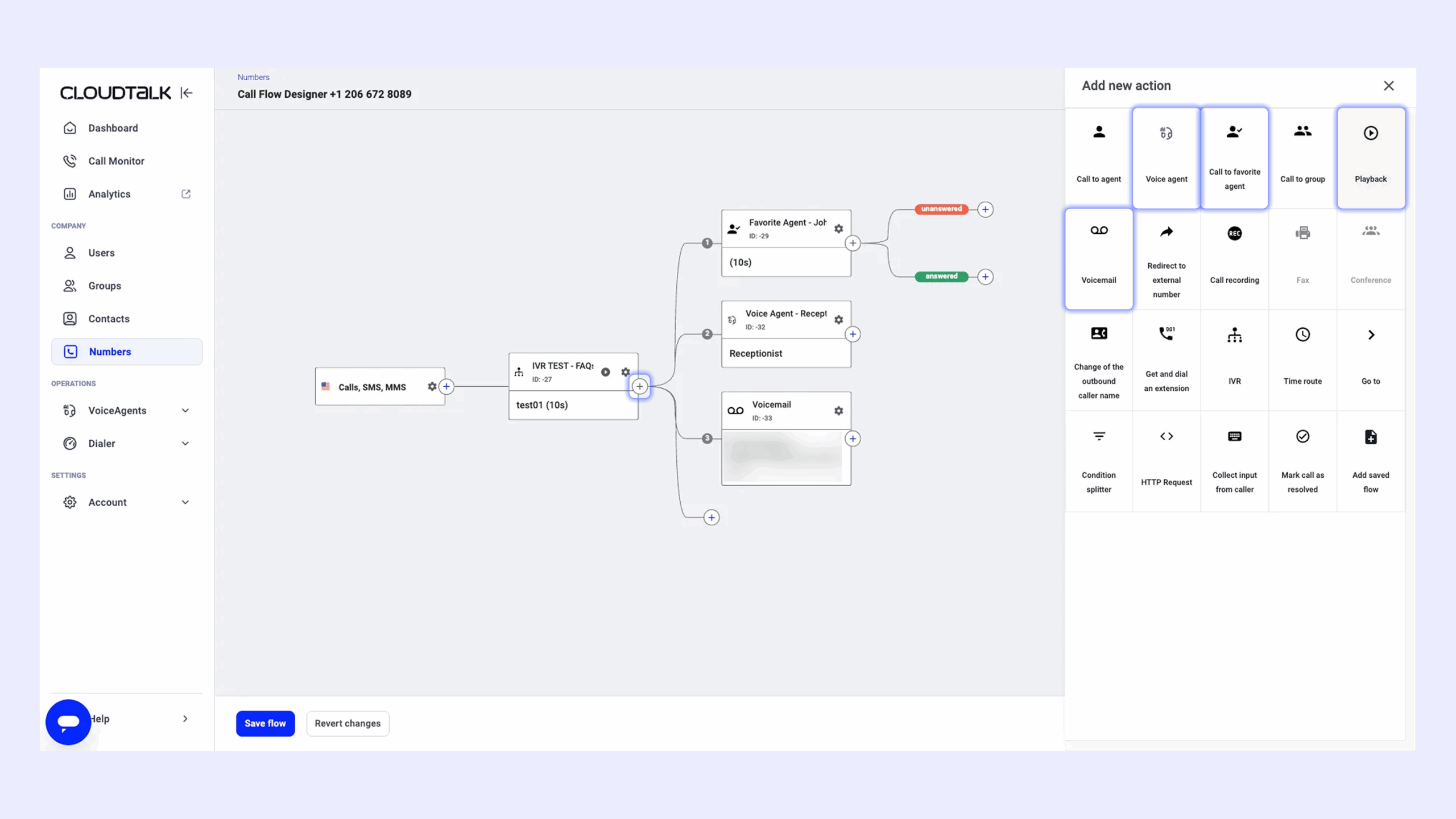Add the Voicemail action from panel

click(x=1098, y=258)
